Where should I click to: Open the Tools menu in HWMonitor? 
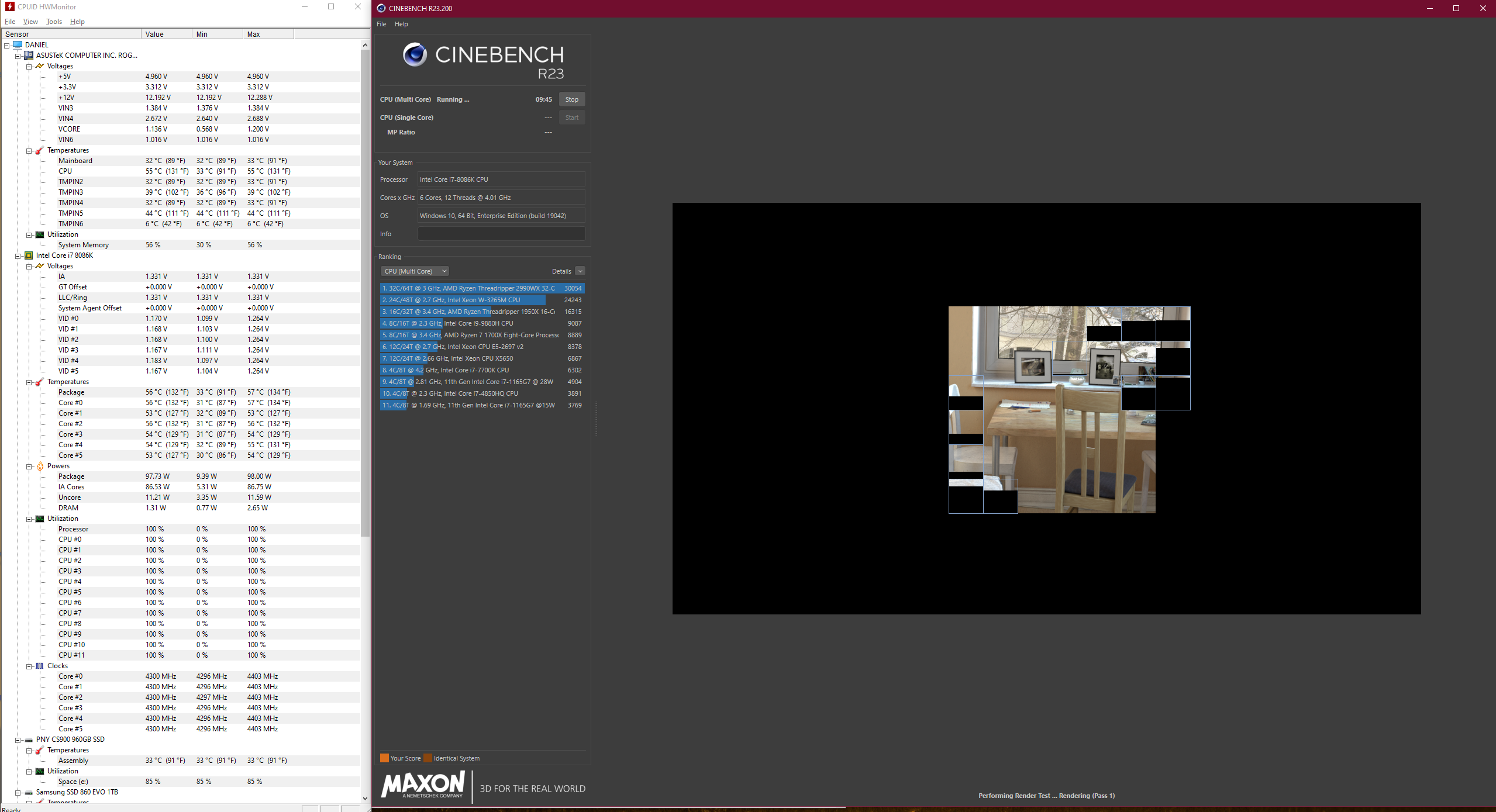coord(54,22)
